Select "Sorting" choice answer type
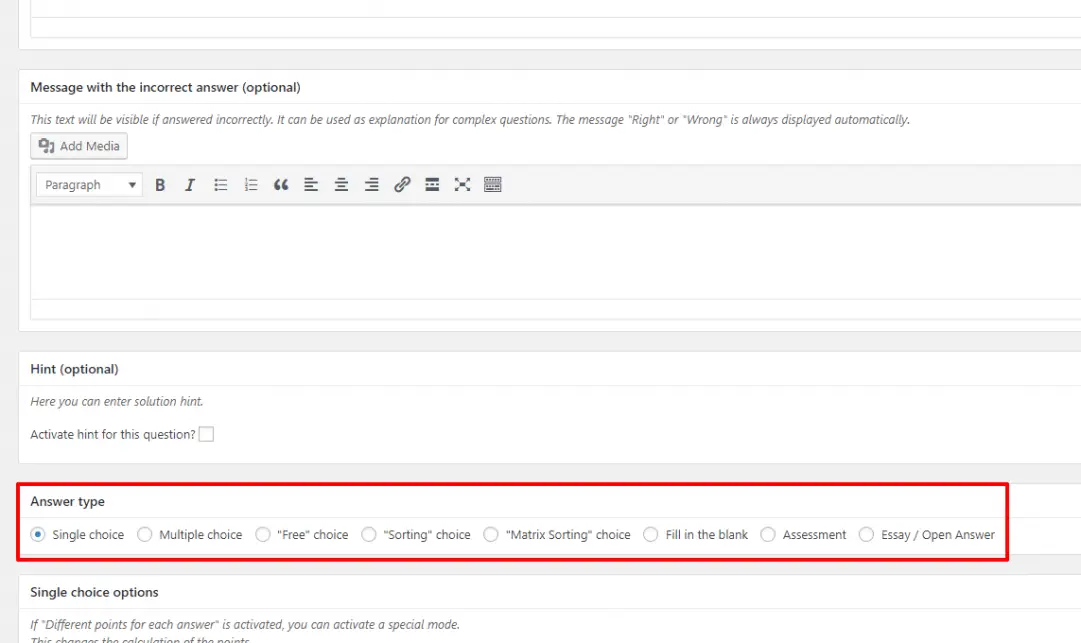Screen dimensions: 1081x643 tap(369, 534)
